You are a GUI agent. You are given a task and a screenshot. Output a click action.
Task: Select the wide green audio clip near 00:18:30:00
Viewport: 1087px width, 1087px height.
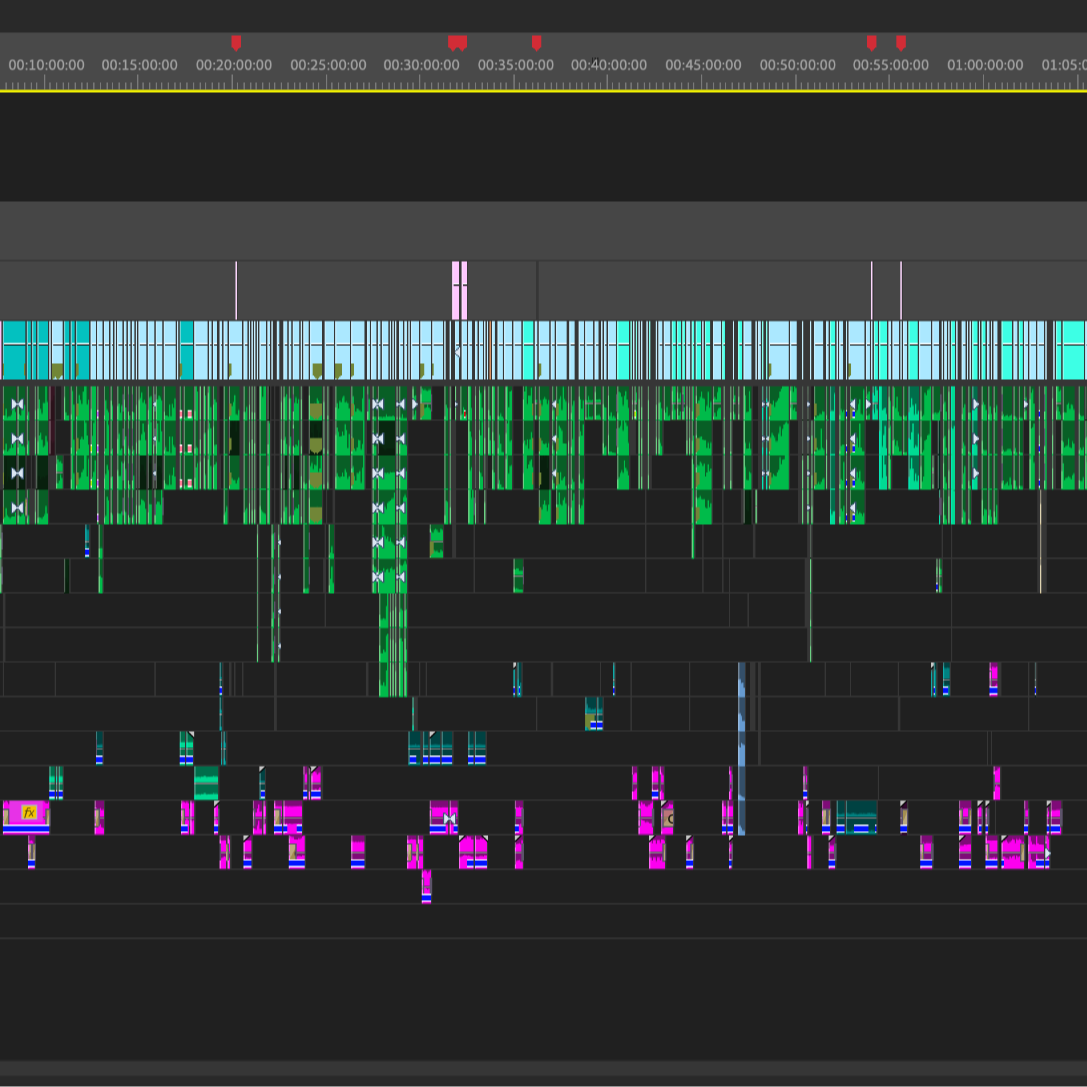click(x=206, y=783)
